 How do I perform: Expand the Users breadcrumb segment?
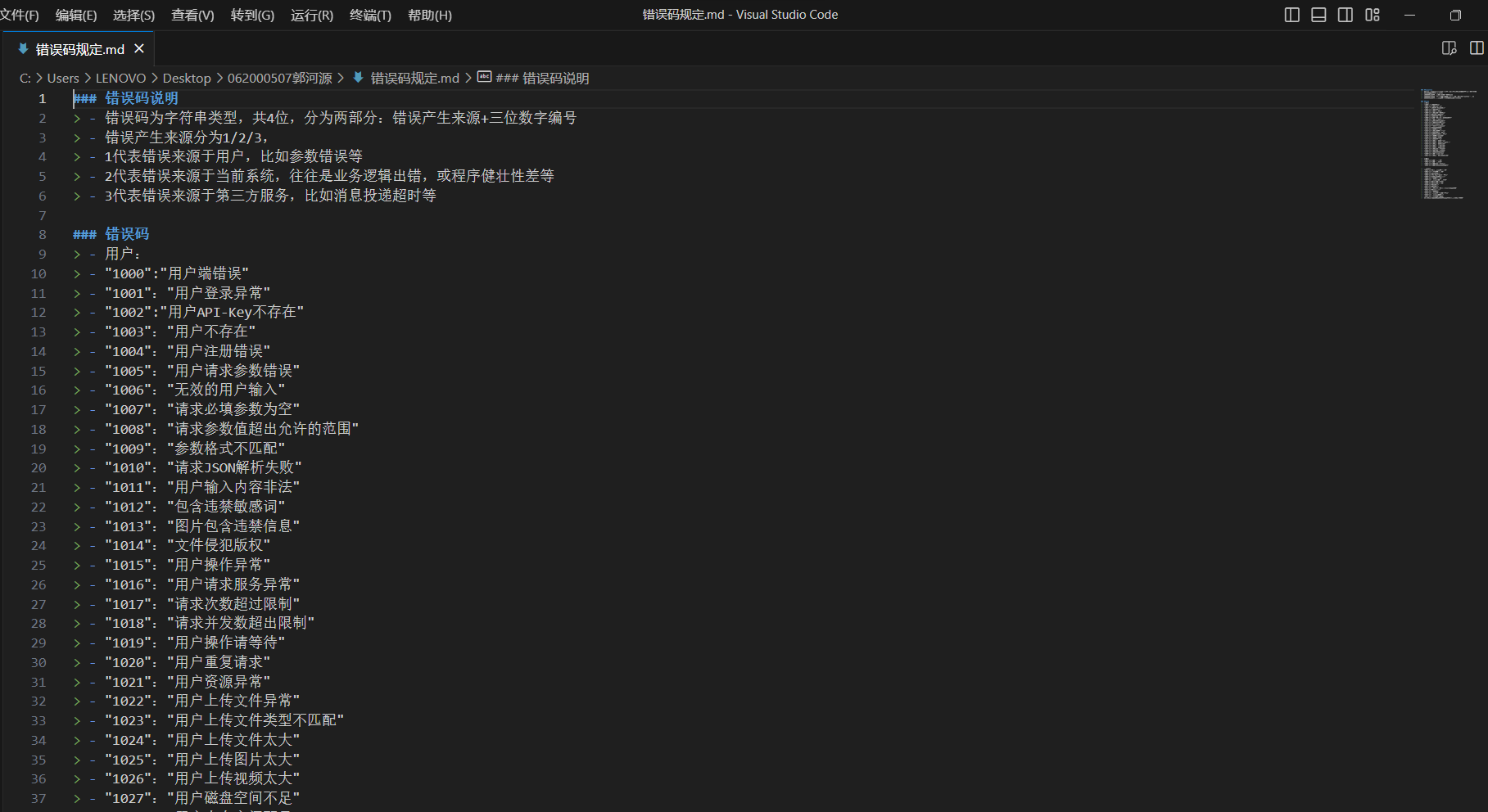[63, 79]
